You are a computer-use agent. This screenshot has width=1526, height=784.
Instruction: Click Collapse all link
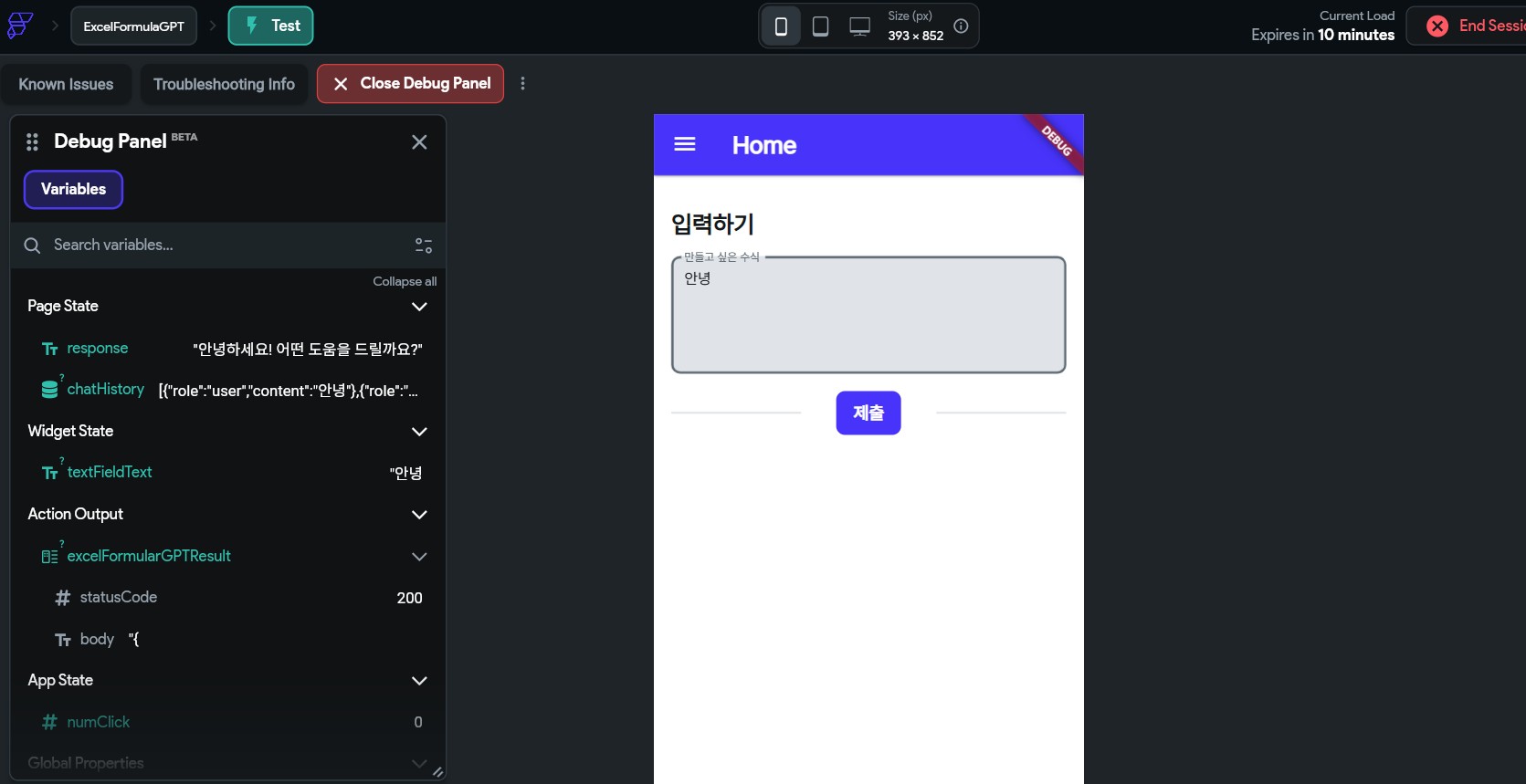(x=405, y=281)
